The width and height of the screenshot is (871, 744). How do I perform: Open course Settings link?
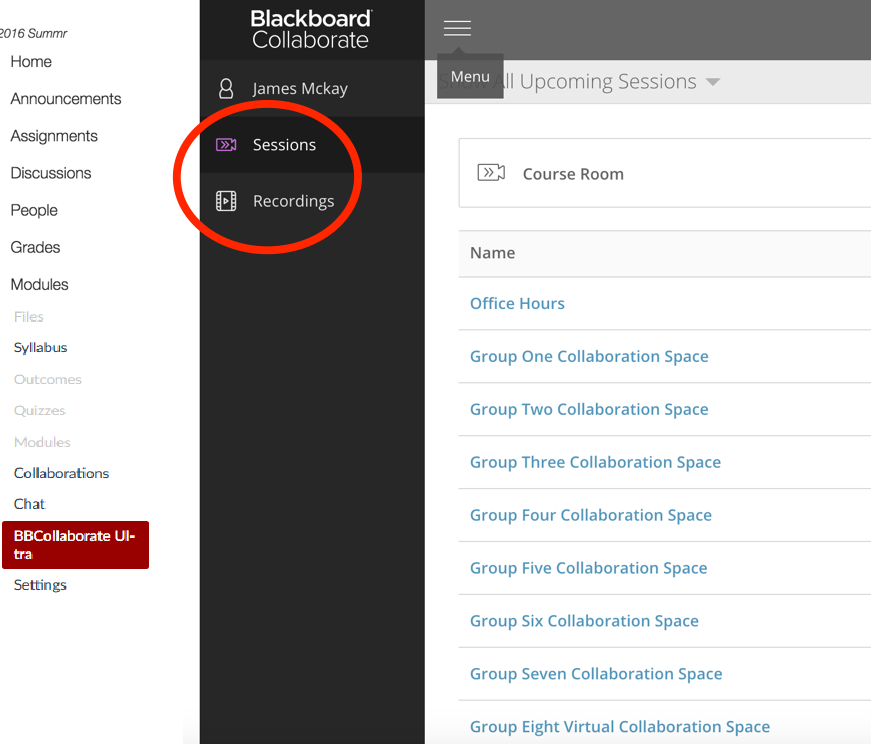(x=40, y=585)
